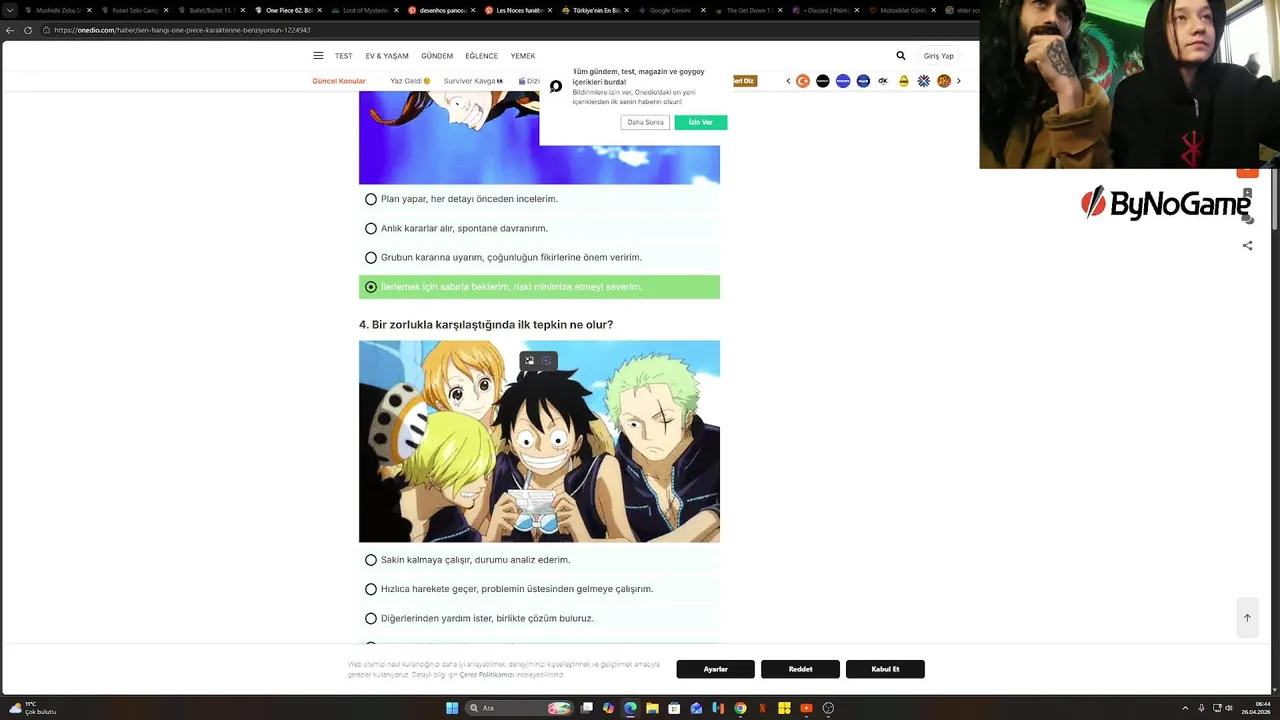
Task: Click the Windows taskbar 'Ara' search box
Action: [519, 708]
